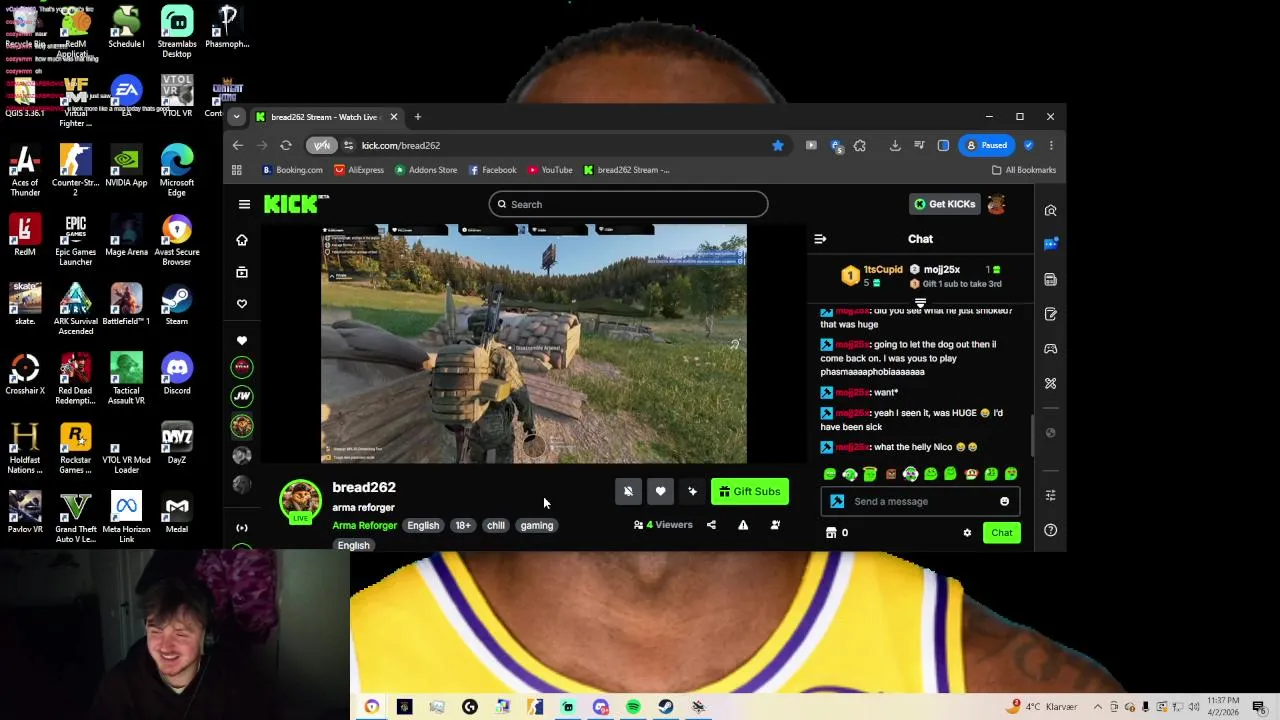Open browser sidebar help question icon

pyautogui.click(x=1050, y=531)
